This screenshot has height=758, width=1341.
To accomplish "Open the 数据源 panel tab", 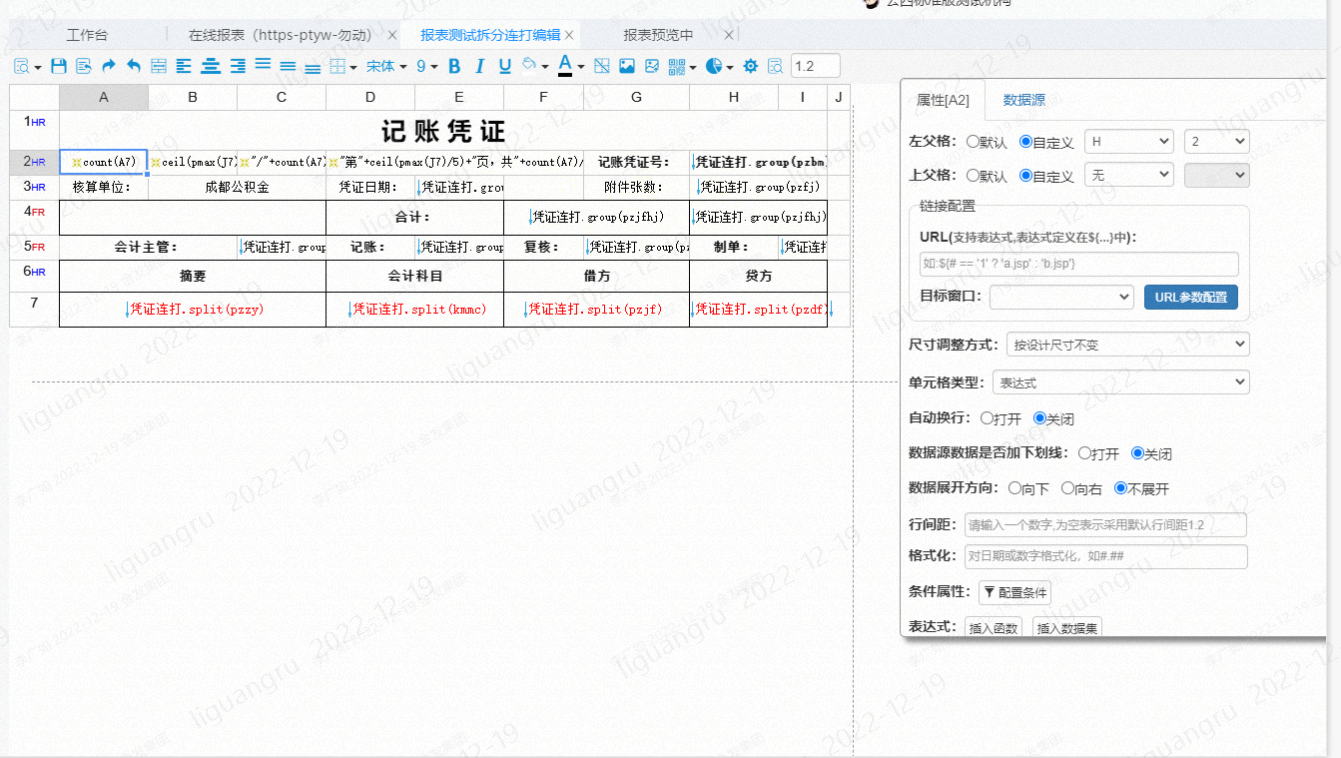I will point(1024,100).
